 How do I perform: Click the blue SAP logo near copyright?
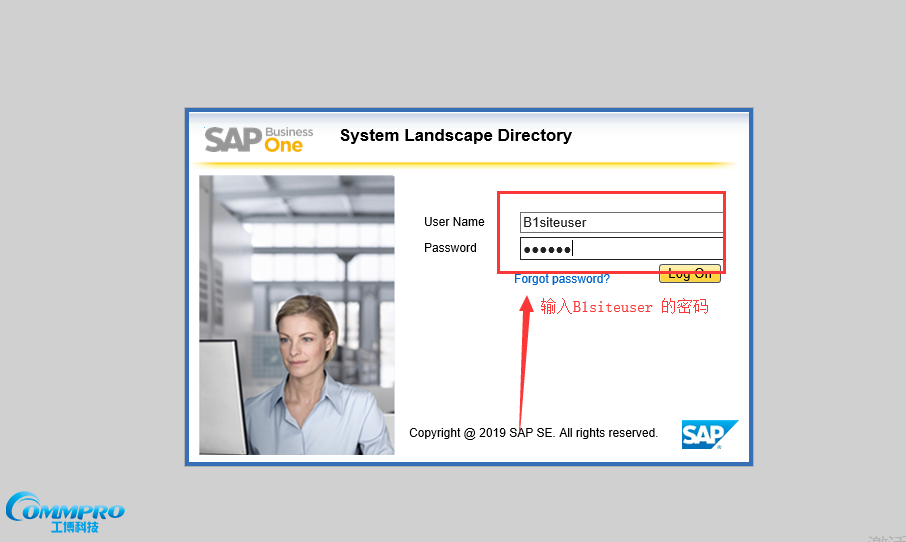[x=709, y=434]
